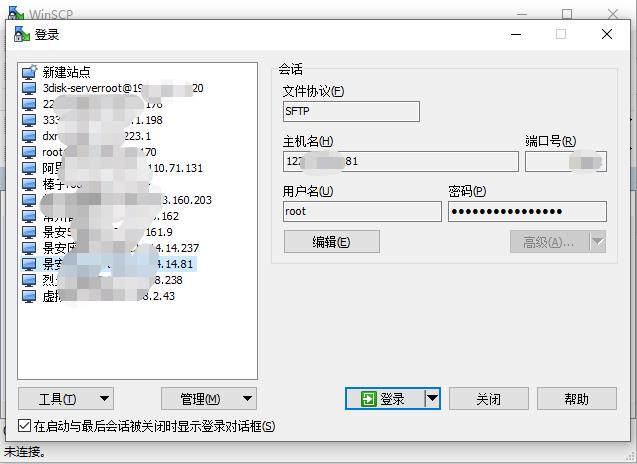Click monitor icon of site ending 8.2.43

click(29, 296)
